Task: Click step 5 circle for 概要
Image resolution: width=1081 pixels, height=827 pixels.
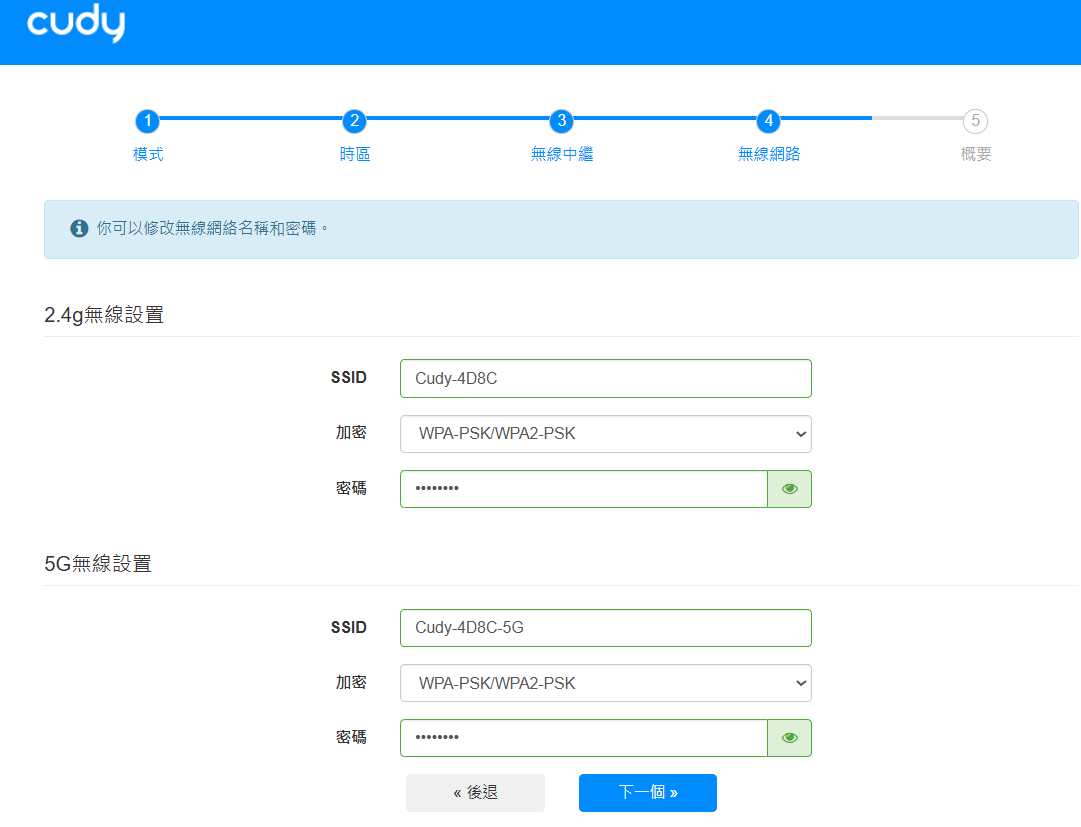Action: coord(975,121)
